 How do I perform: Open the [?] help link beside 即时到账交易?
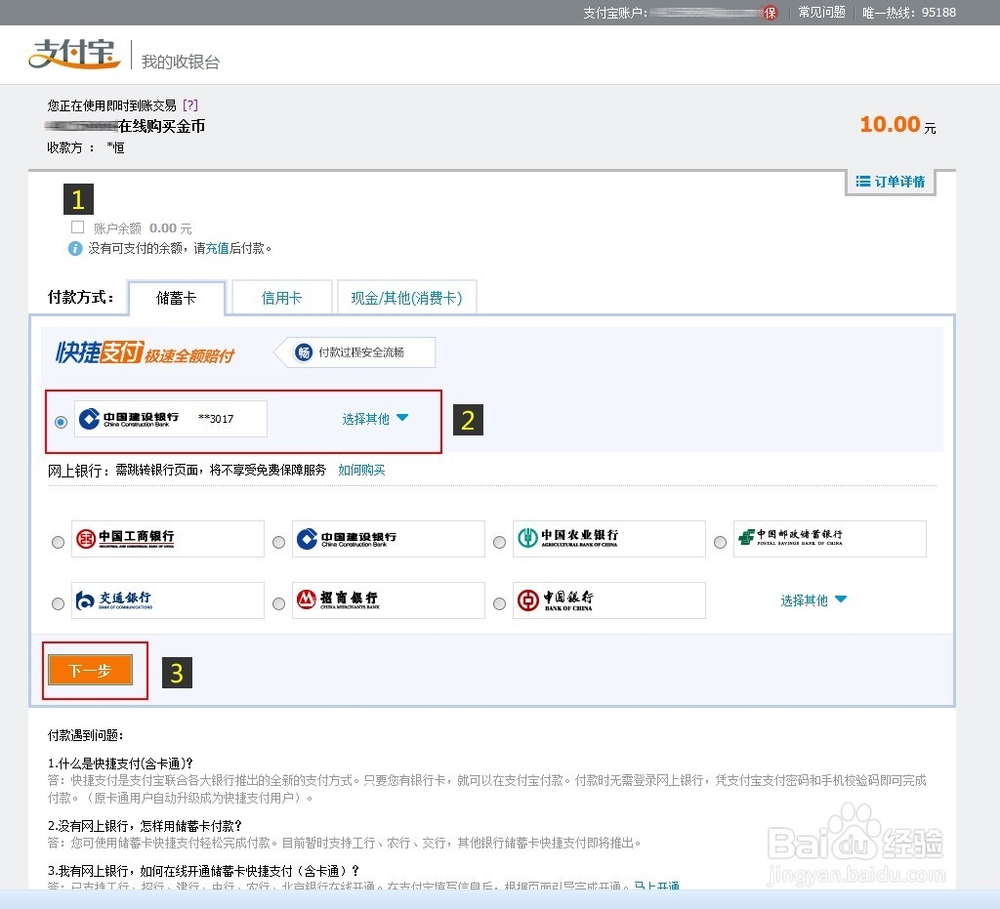pyautogui.click(x=190, y=105)
